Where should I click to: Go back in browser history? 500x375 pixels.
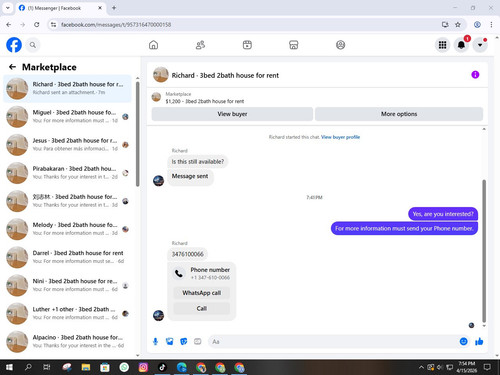[x=9, y=24]
